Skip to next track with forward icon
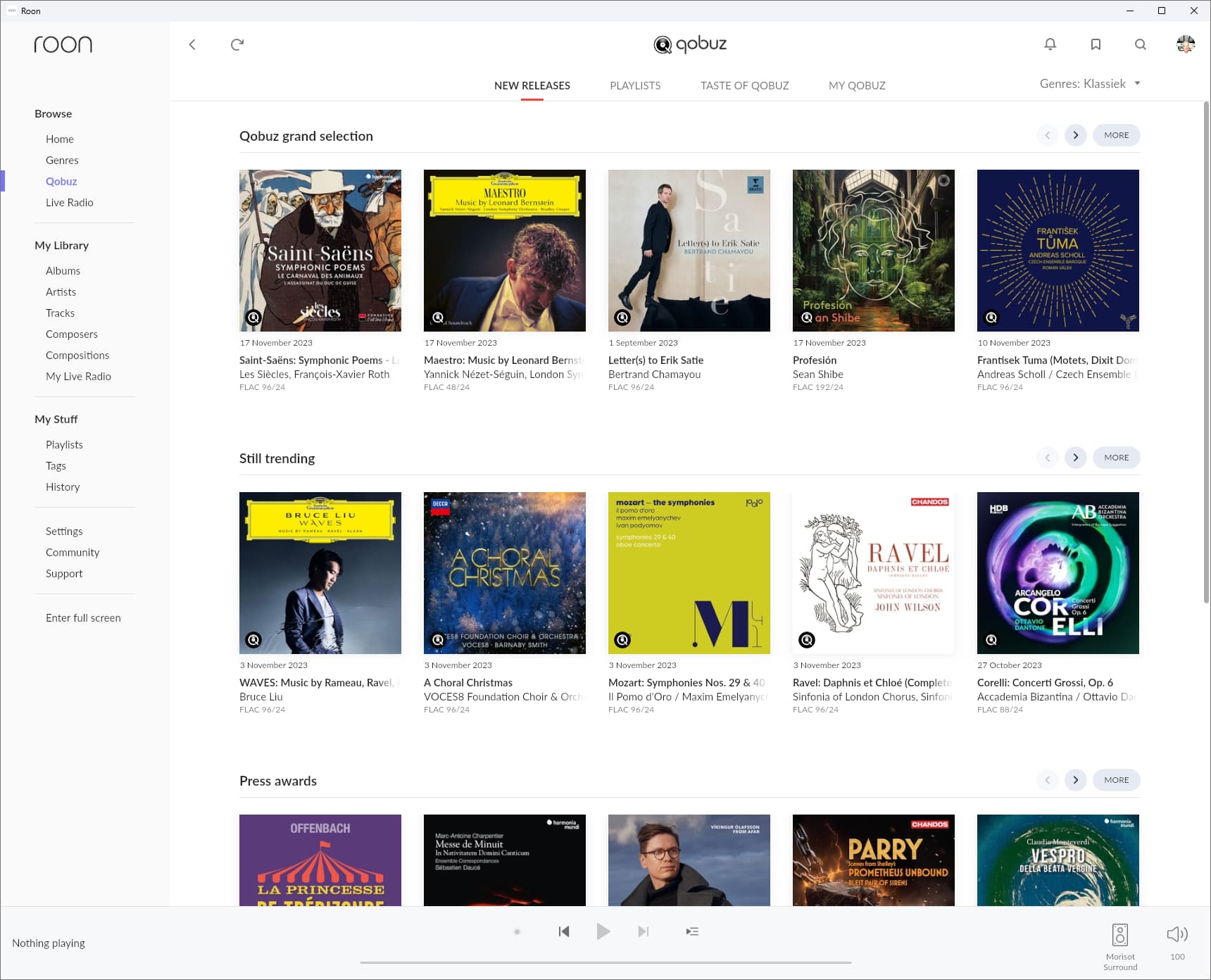This screenshot has height=980, width=1211. (643, 931)
